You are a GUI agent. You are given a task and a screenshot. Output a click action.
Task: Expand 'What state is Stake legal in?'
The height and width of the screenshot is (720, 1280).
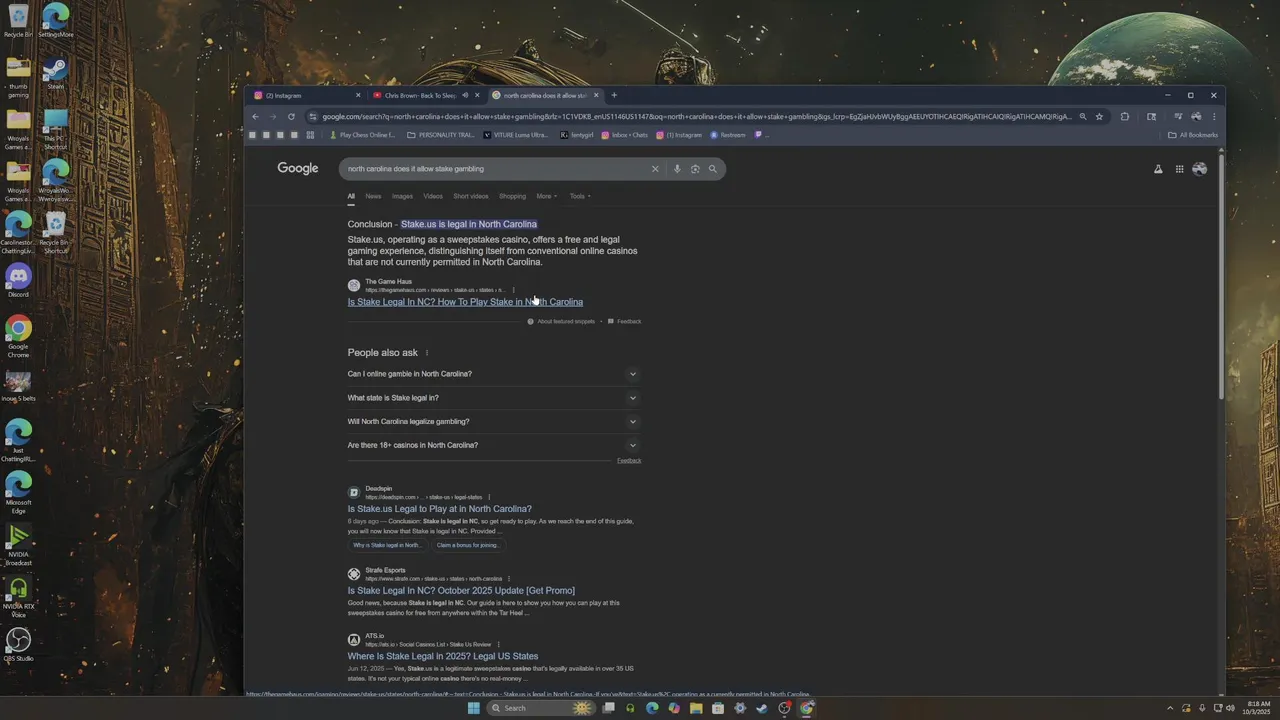(x=494, y=398)
